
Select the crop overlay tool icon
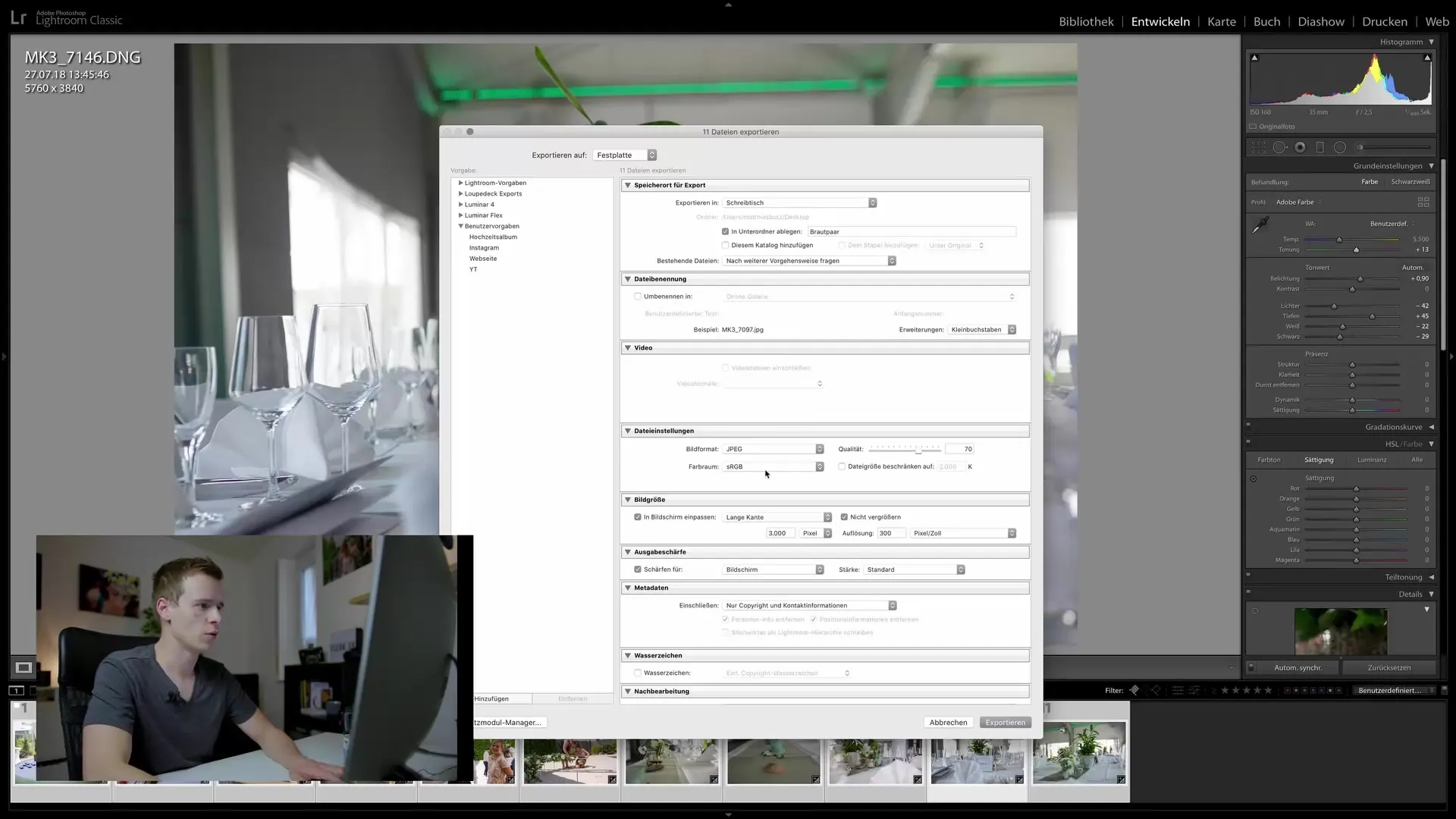click(x=1258, y=147)
